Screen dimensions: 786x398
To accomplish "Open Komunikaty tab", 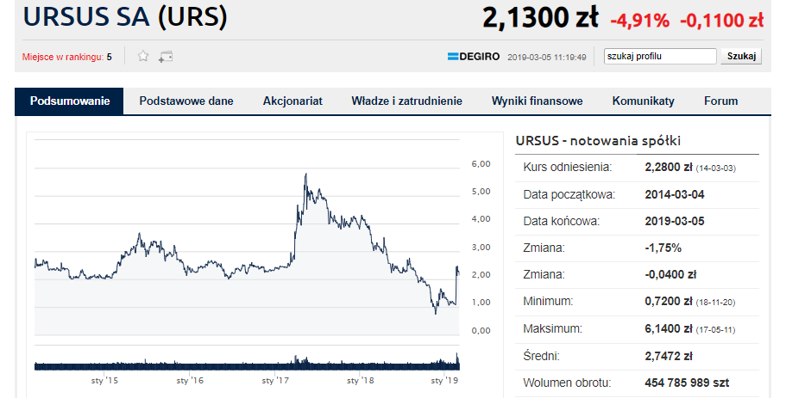I will pyautogui.click(x=643, y=101).
